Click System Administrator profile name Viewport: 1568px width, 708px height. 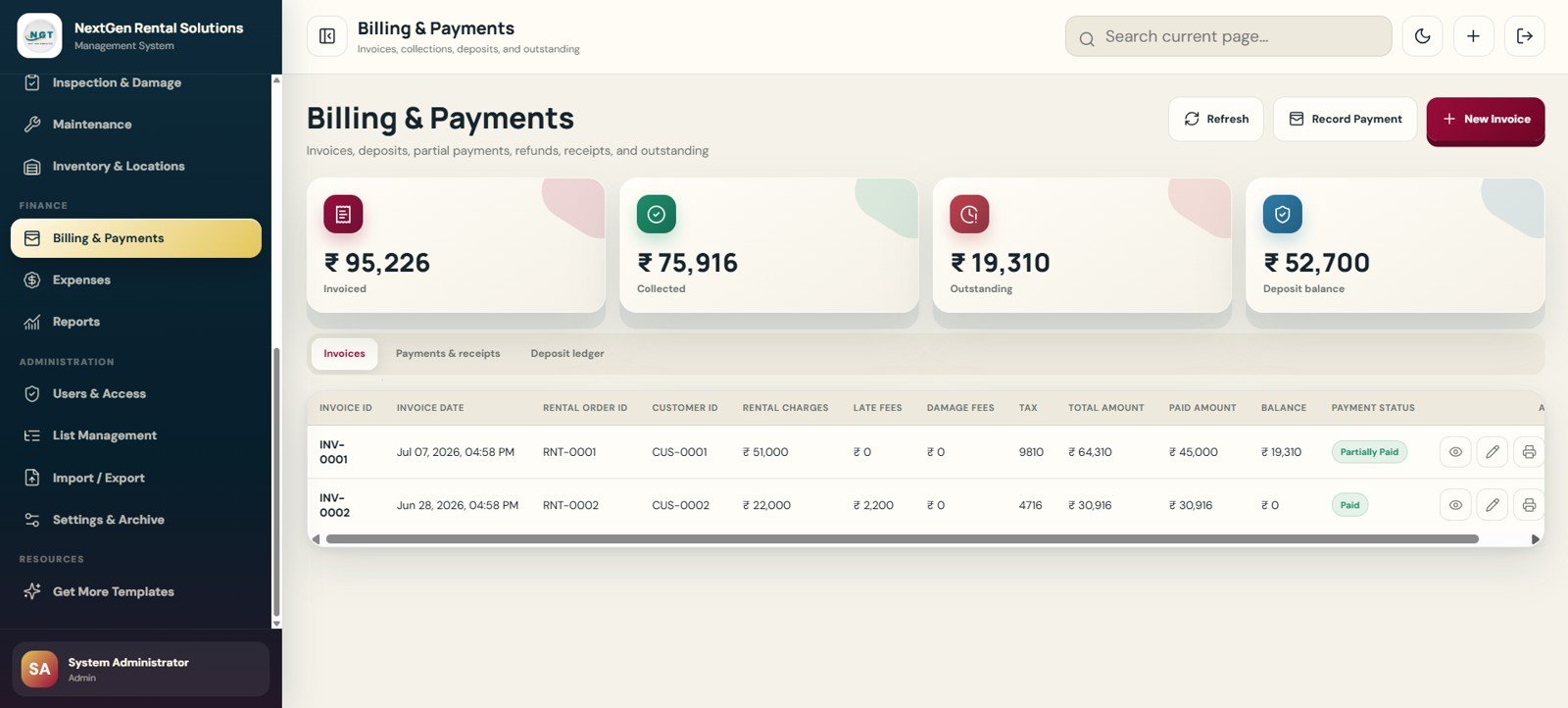[x=128, y=663]
